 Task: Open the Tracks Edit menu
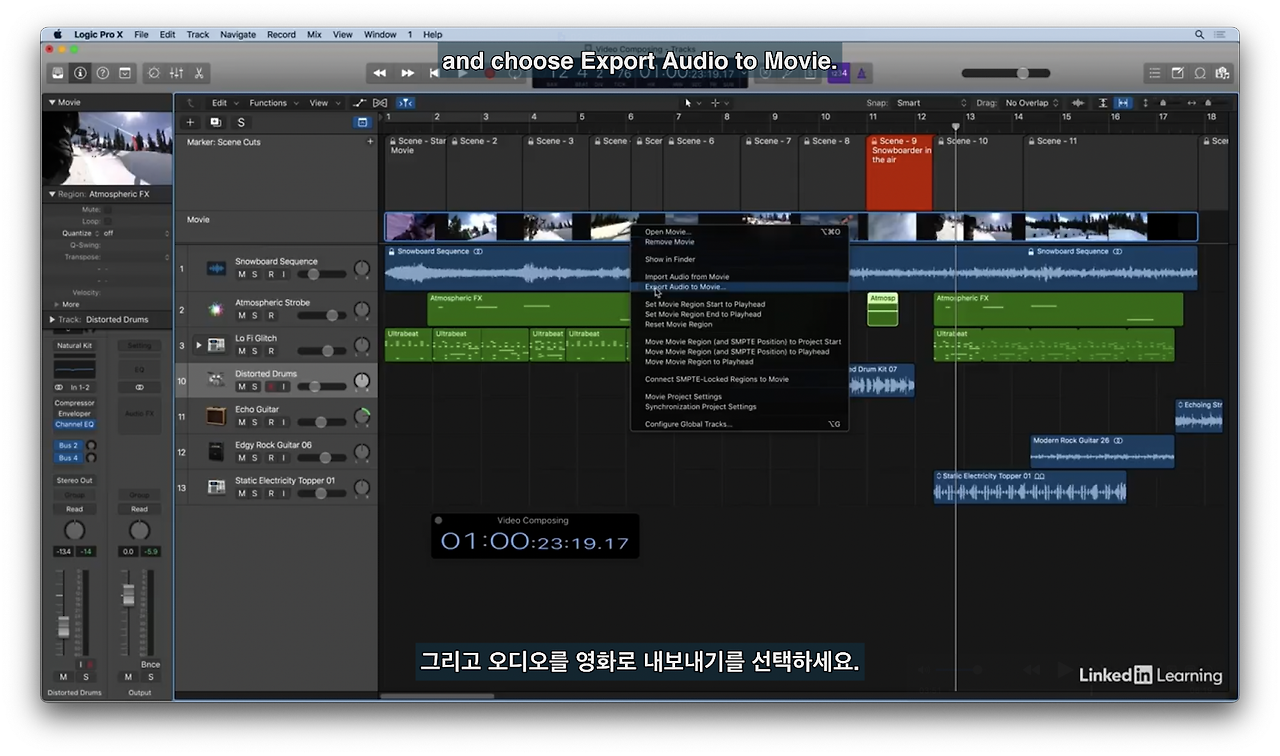pyautogui.click(x=223, y=103)
